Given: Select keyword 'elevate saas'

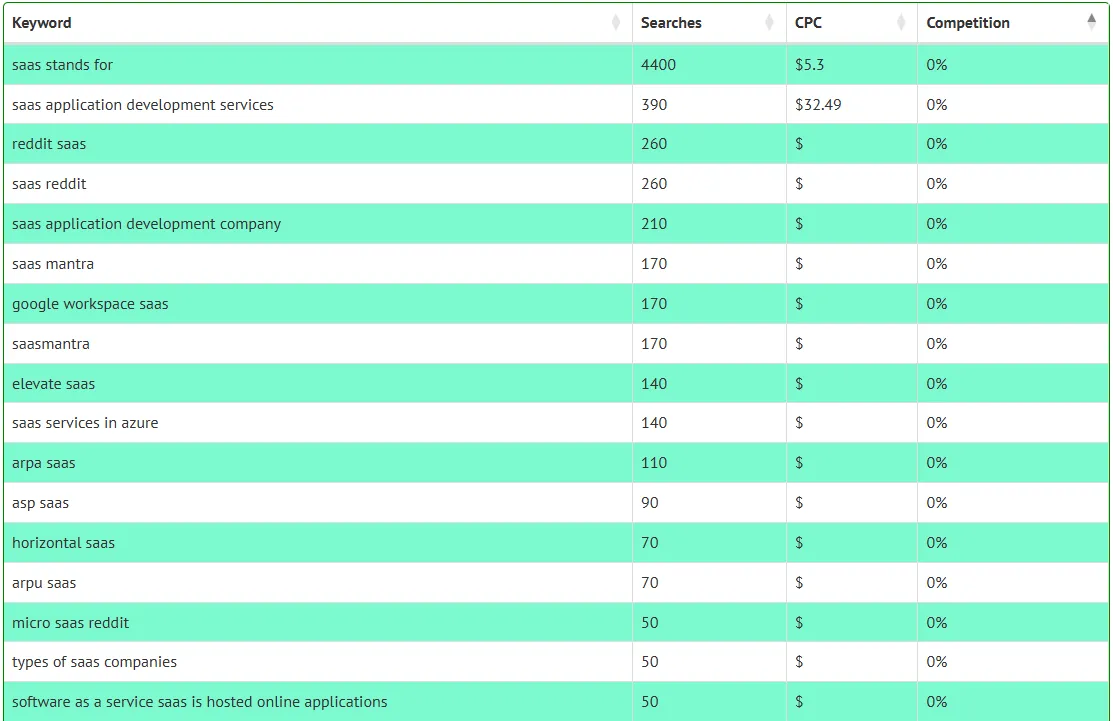Looking at the screenshot, I should pyautogui.click(x=53, y=384).
